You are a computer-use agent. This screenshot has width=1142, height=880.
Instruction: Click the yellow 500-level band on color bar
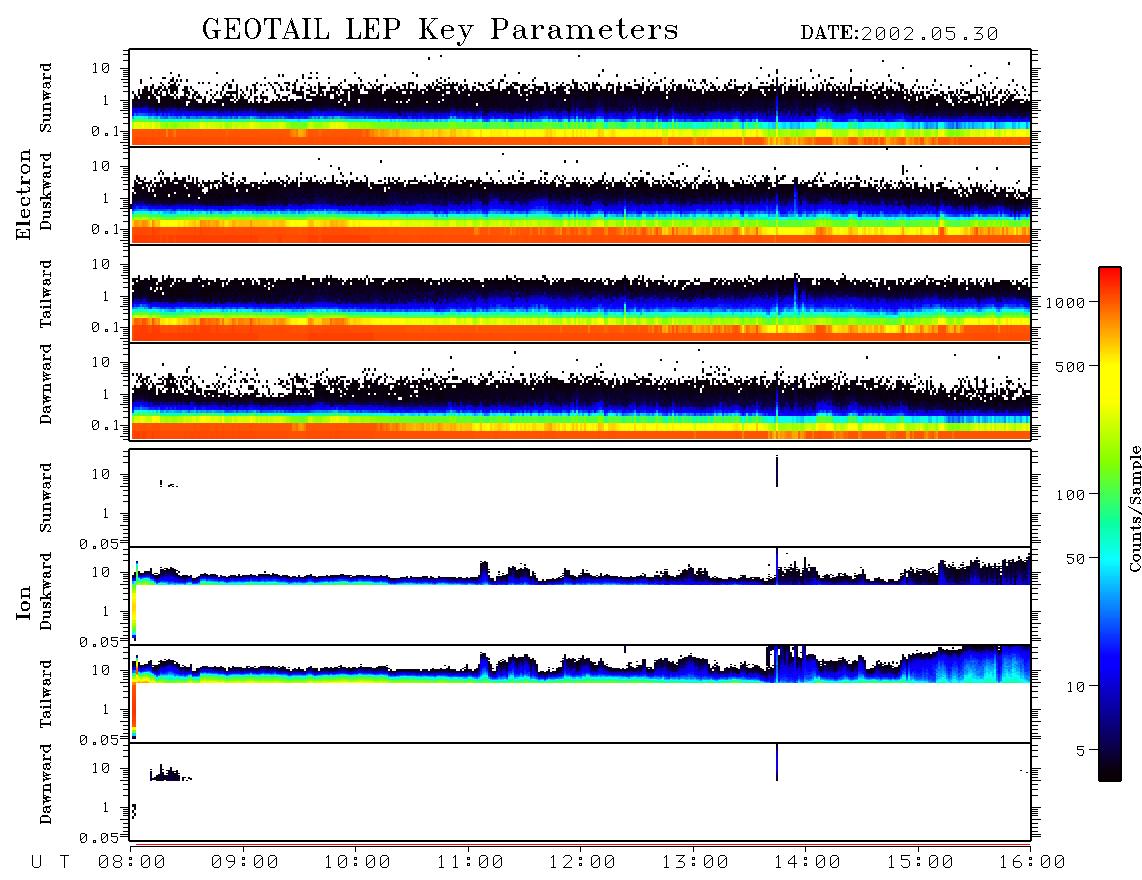click(x=1110, y=366)
